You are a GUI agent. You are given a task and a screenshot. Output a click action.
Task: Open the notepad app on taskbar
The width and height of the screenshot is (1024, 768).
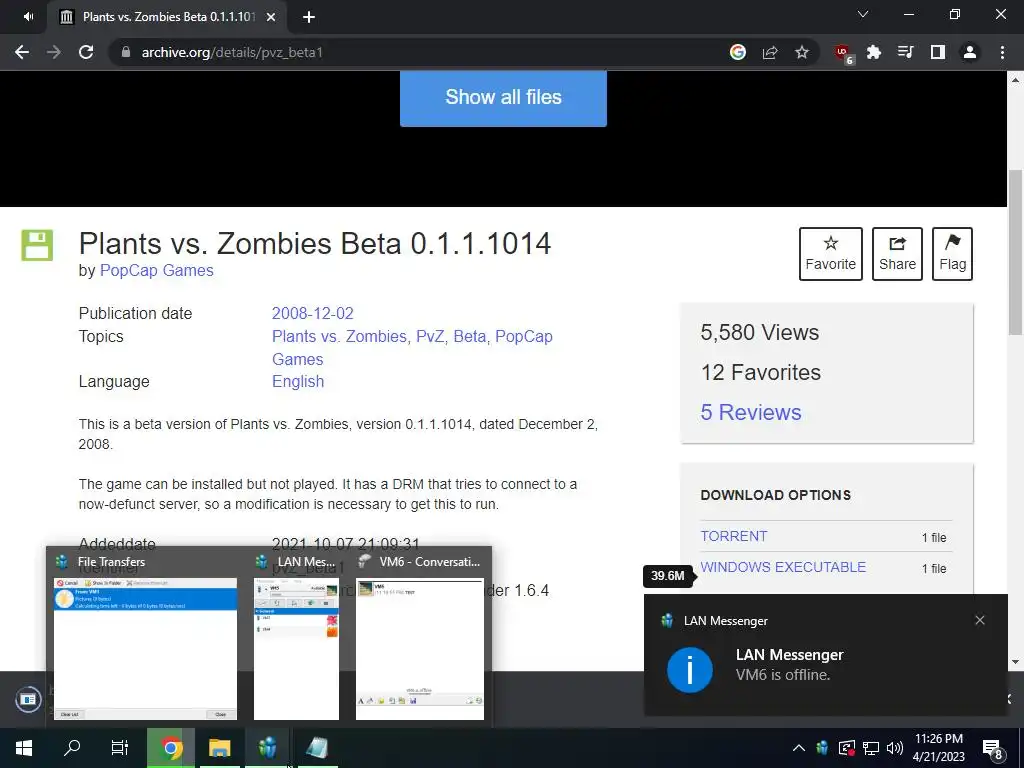pos(316,748)
